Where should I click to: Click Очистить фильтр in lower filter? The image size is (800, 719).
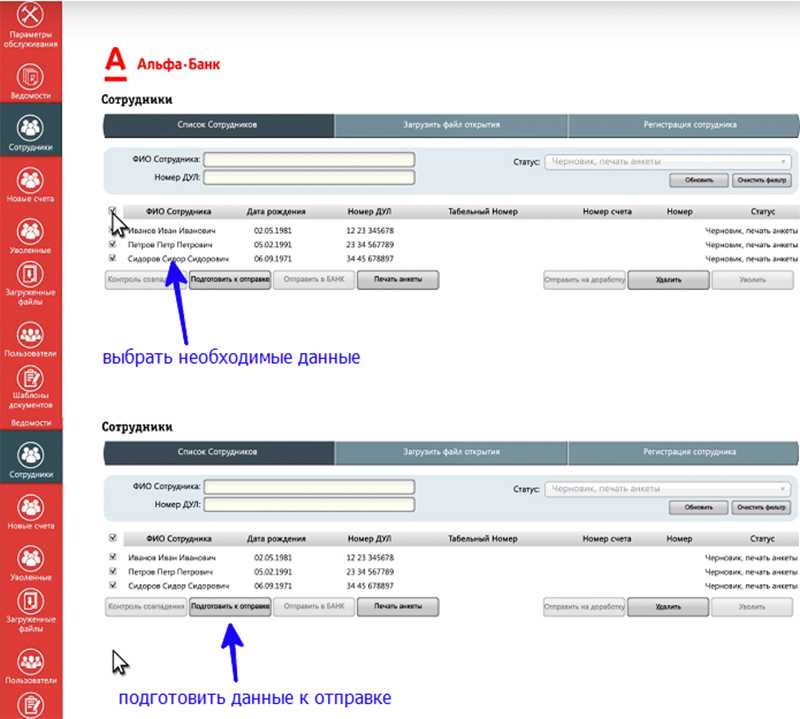pos(761,507)
